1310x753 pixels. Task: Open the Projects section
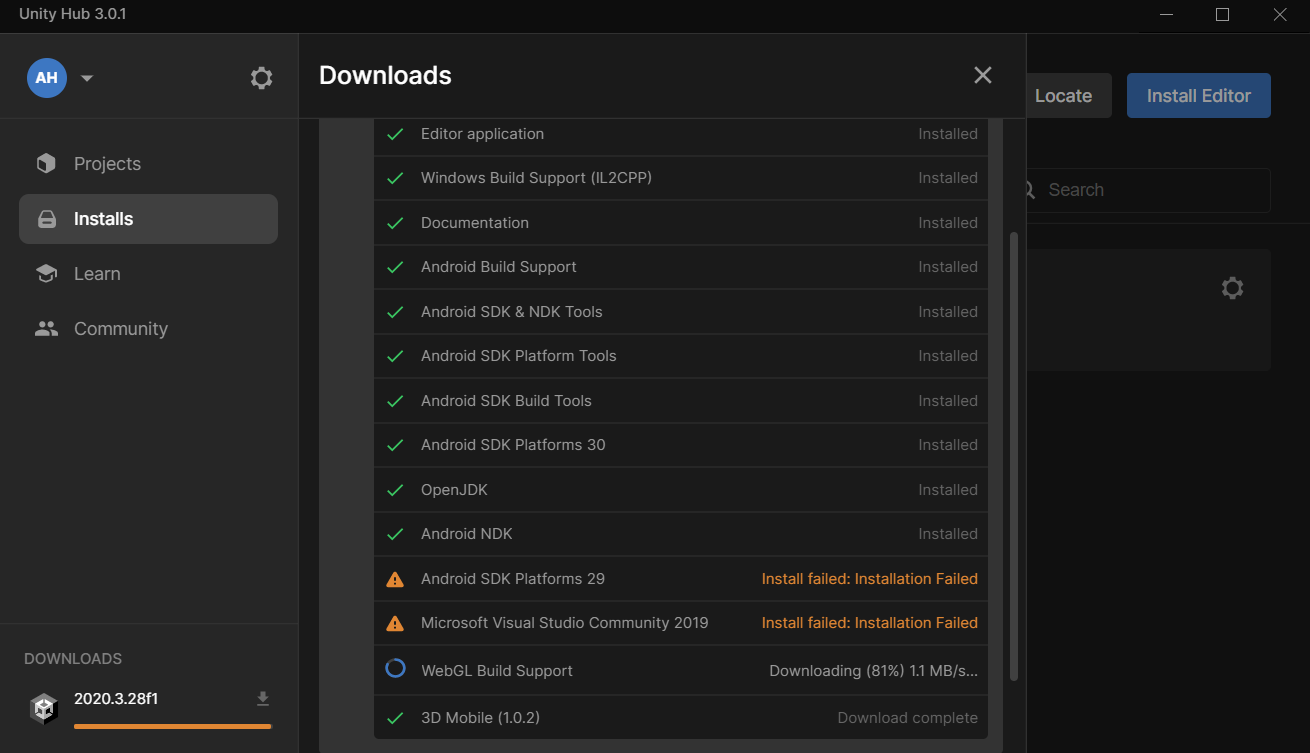coord(107,164)
